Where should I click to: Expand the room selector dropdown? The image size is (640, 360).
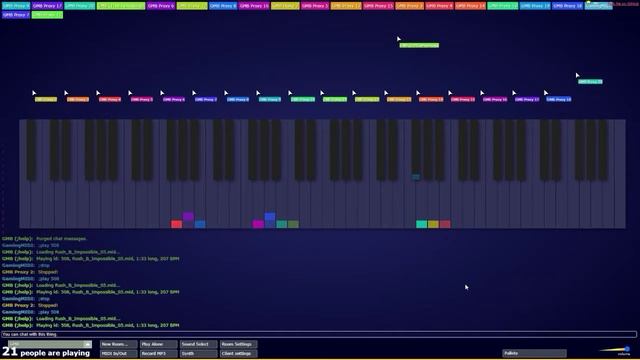point(87,344)
